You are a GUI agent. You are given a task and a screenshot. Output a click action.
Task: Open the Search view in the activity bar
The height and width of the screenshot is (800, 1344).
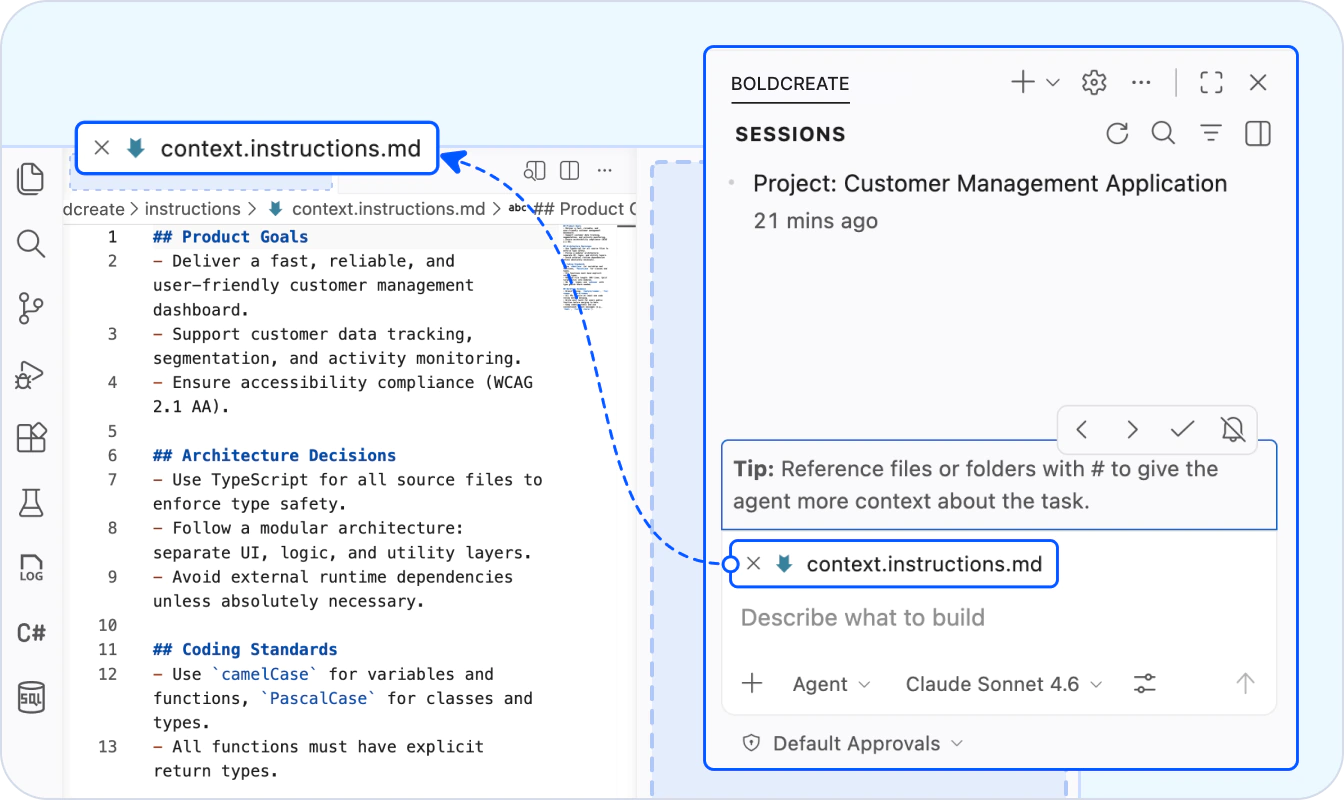(x=31, y=243)
